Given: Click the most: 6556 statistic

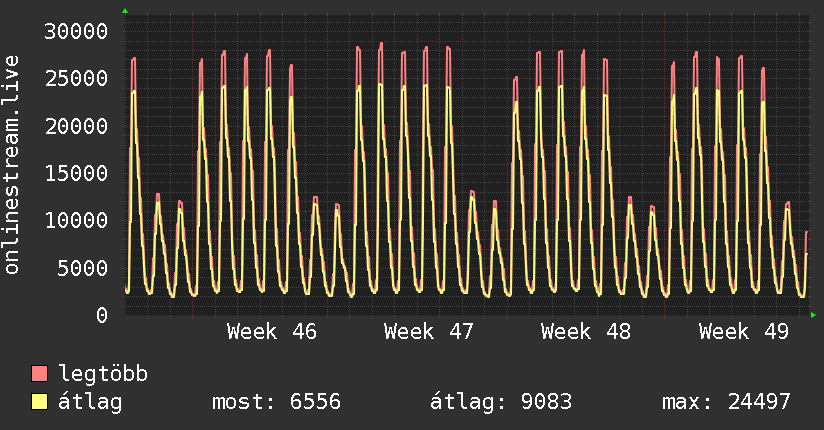Looking at the screenshot, I should point(277,402).
